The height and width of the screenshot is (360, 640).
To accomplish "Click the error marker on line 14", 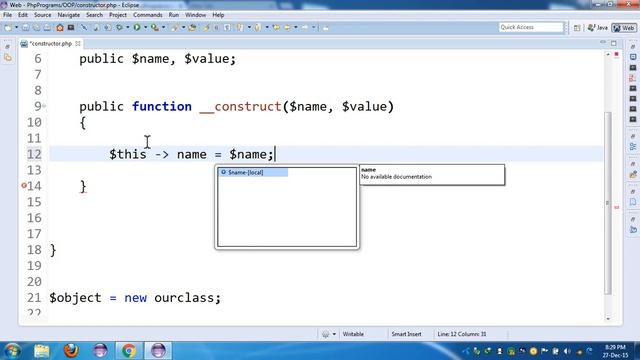I will pyautogui.click(x=24, y=186).
